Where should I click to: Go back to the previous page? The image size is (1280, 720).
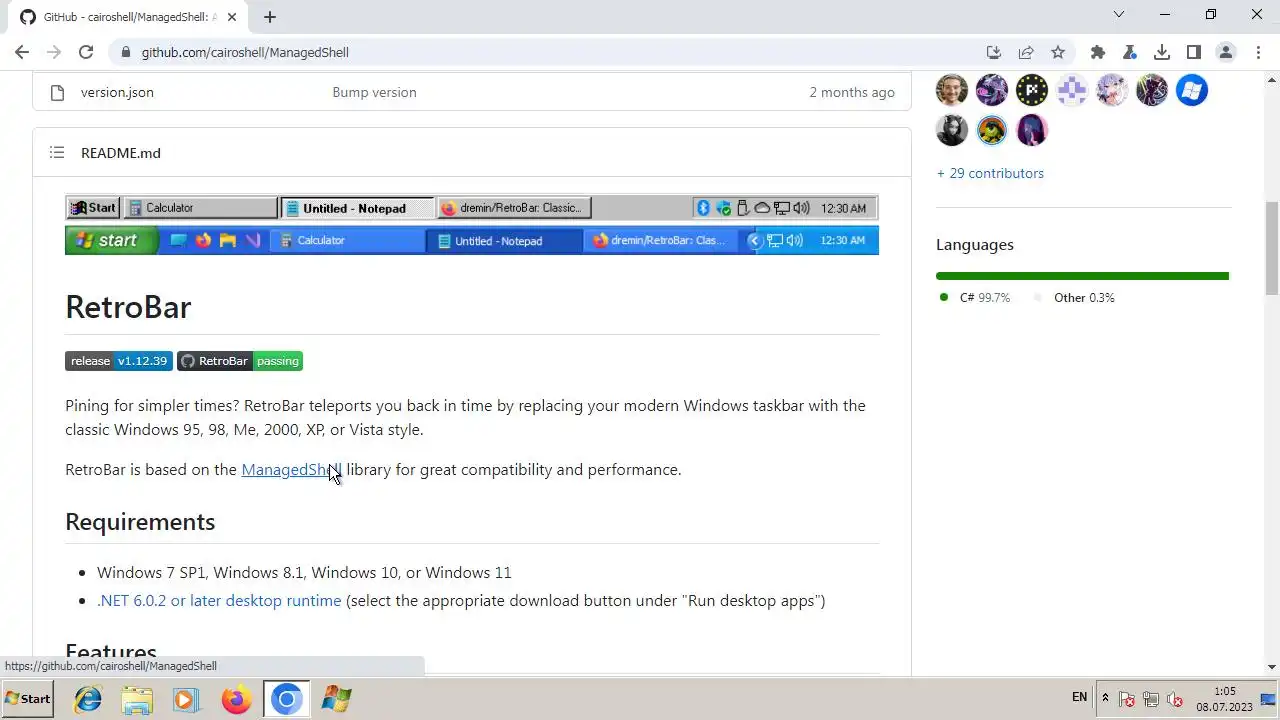(22, 52)
